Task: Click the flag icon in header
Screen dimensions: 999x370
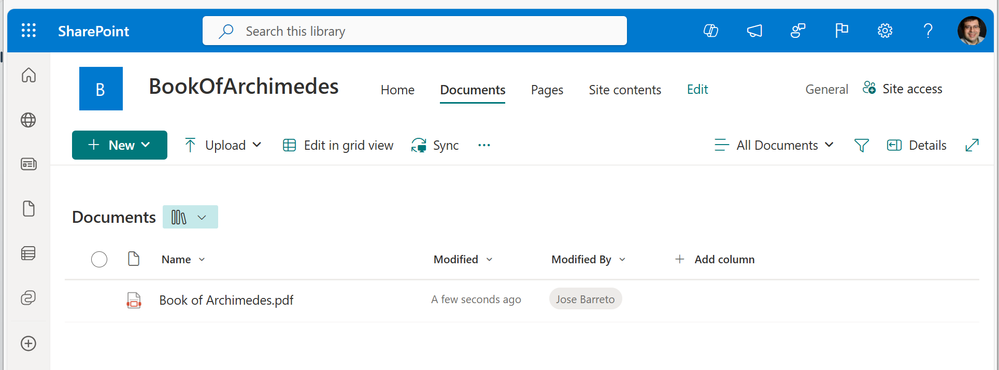Action: [842, 31]
